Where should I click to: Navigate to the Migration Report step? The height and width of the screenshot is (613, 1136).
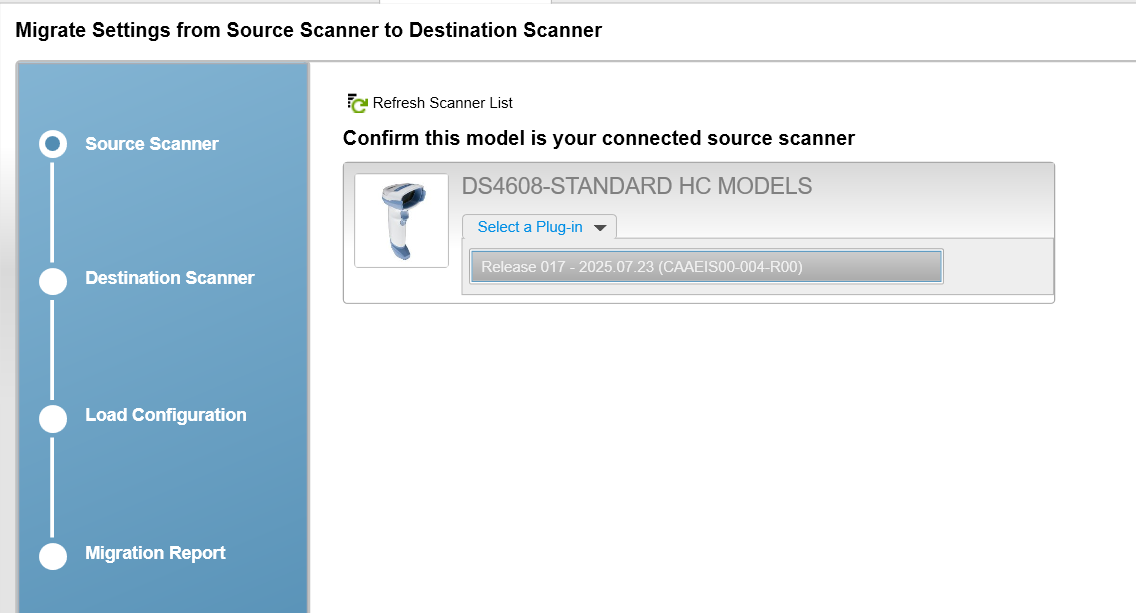155,552
